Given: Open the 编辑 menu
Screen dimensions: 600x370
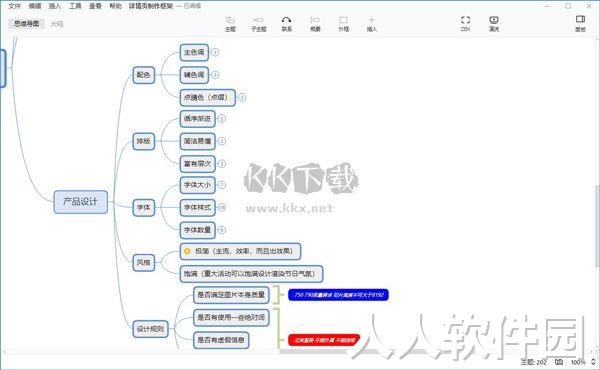Looking at the screenshot, I should coord(35,6).
